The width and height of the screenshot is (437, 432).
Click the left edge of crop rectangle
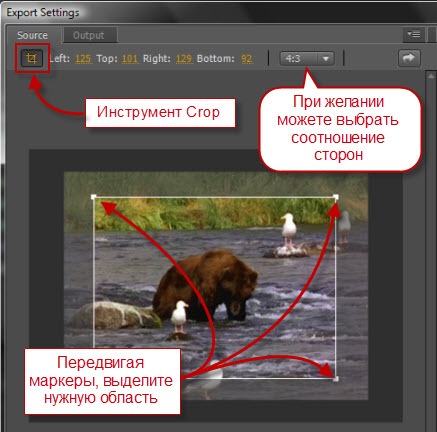94,272
